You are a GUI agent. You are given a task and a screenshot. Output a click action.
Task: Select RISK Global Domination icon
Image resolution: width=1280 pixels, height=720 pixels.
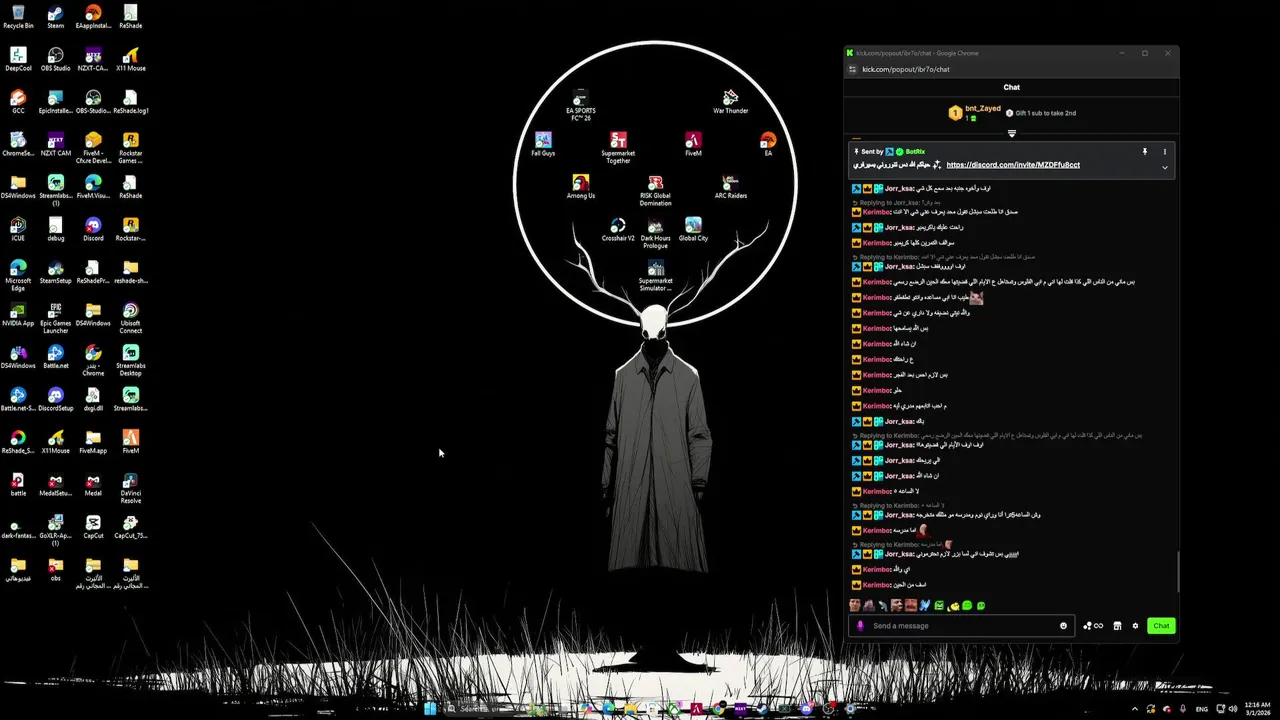(655, 191)
